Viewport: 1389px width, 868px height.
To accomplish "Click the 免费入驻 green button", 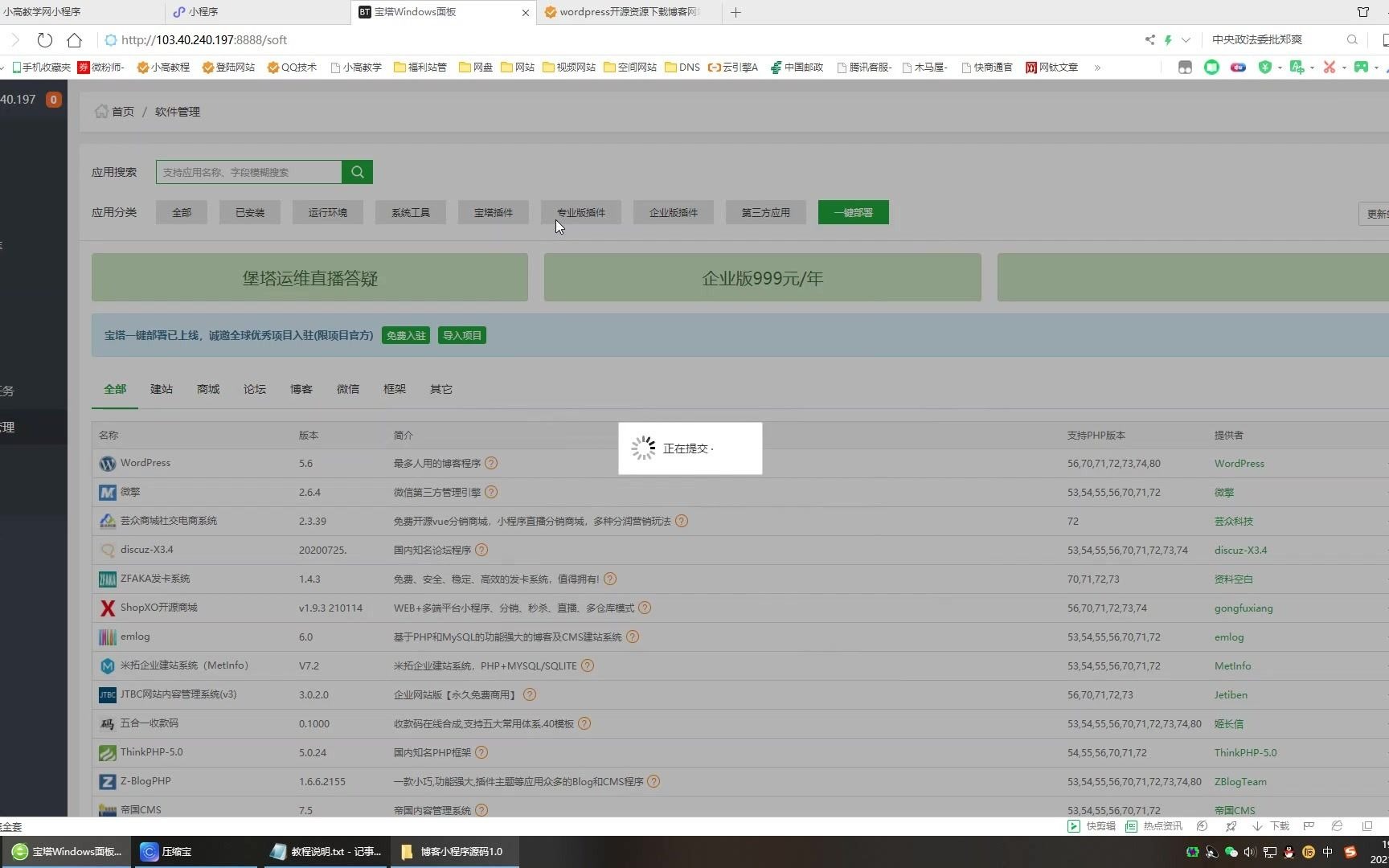I will pyautogui.click(x=406, y=335).
